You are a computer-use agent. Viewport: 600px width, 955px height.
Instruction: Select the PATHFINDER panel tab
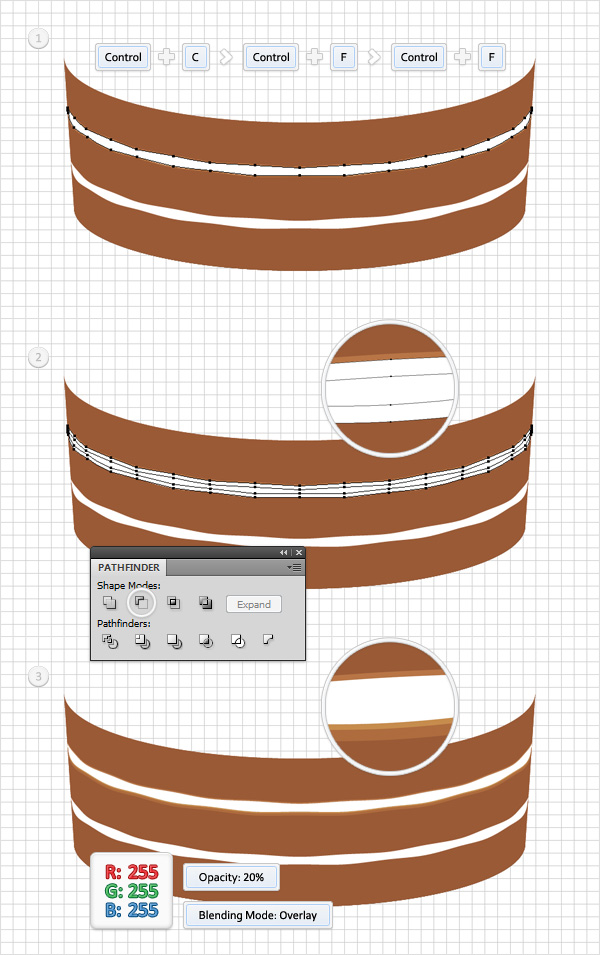pyautogui.click(x=129, y=567)
